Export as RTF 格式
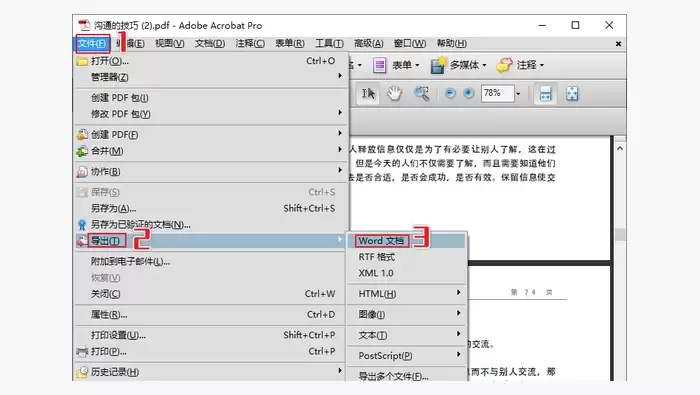This screenshot has height=395, width=700. click(x=406, y=257)
